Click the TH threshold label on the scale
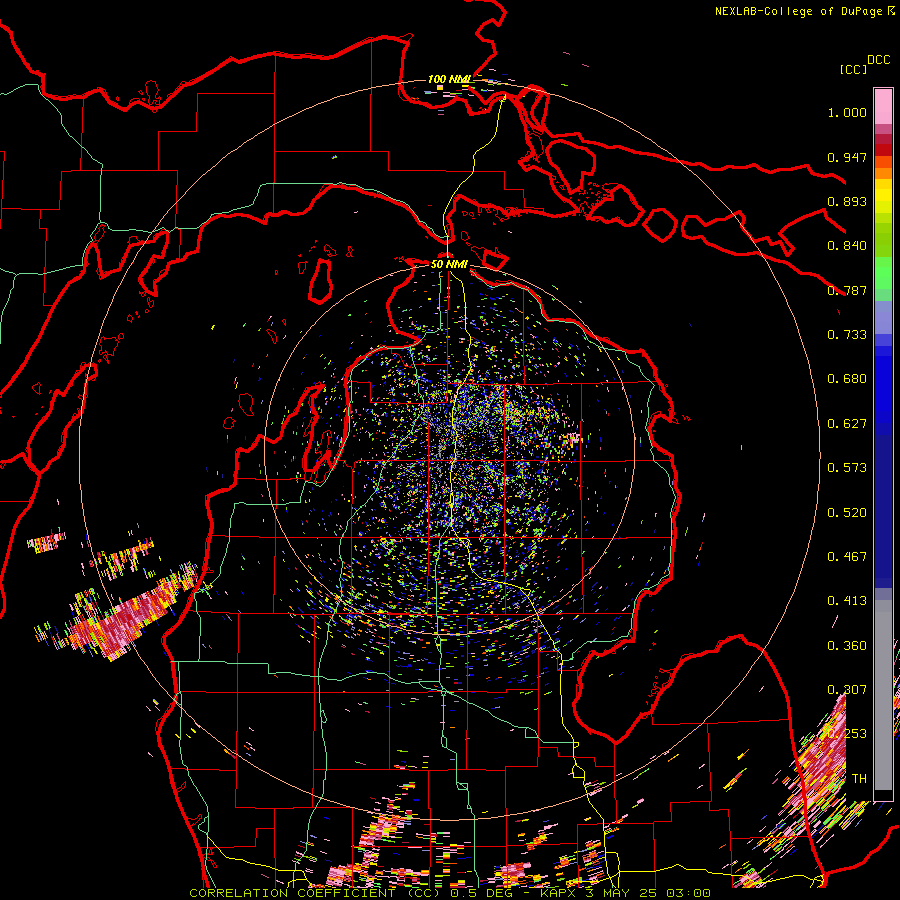Screen dimensions: 900x900 859,779
